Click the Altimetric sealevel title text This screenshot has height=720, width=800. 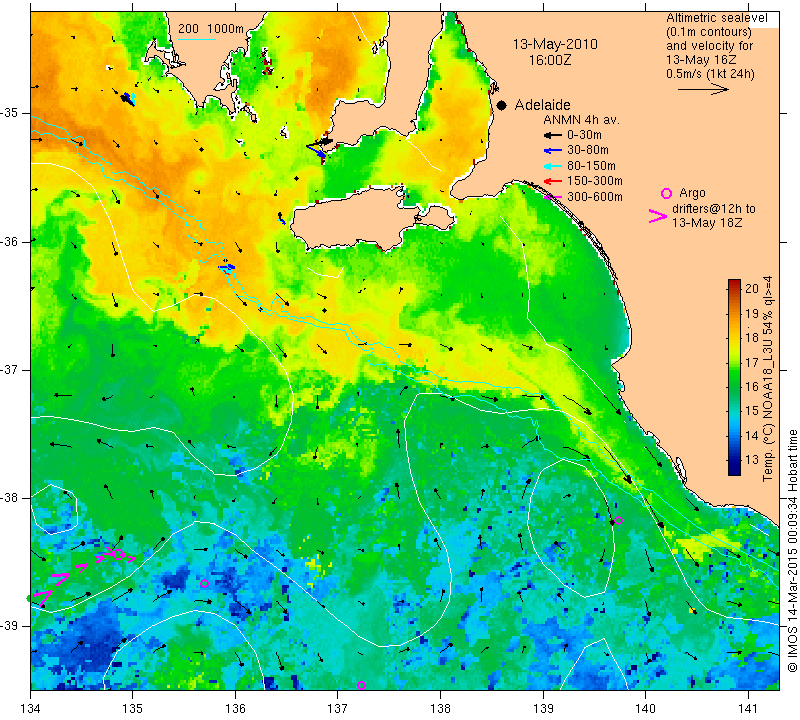(x=717, y=18)
